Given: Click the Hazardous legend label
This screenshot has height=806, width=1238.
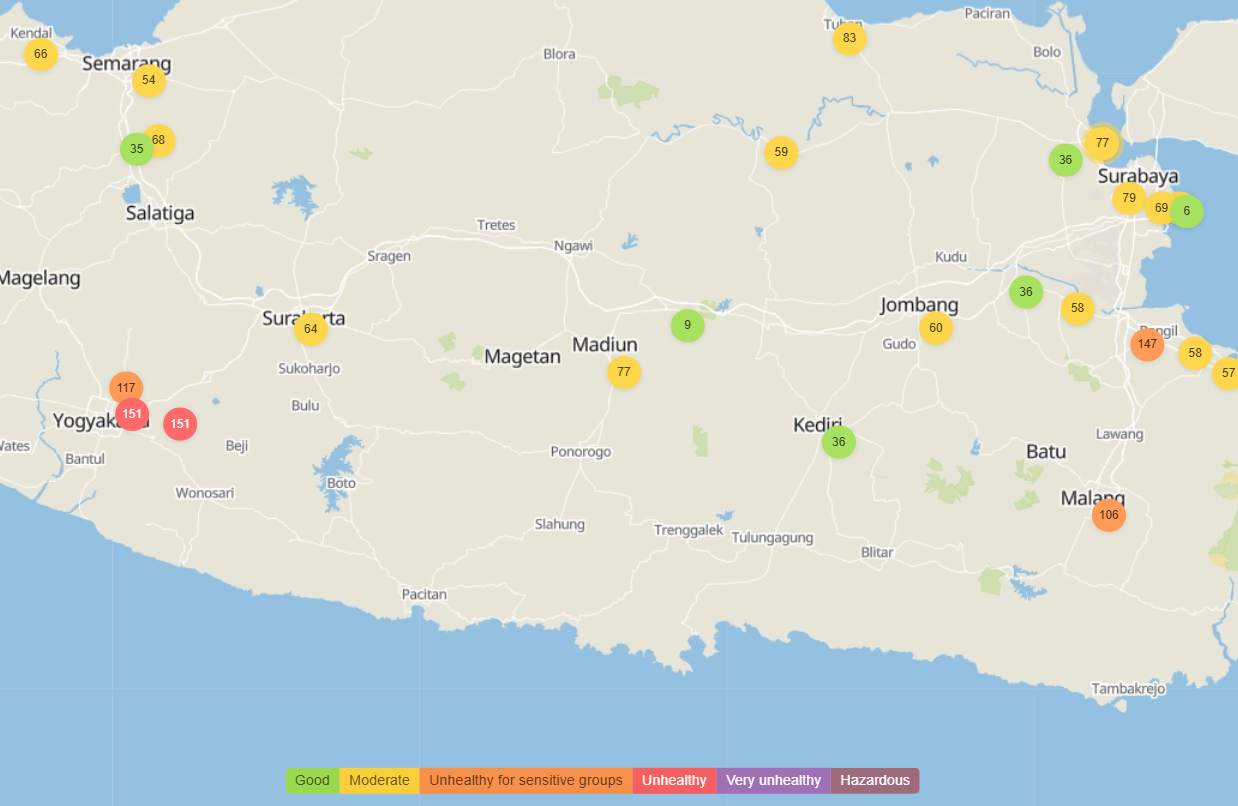Looking at the screenshot, I should click(x=874, y=780).
